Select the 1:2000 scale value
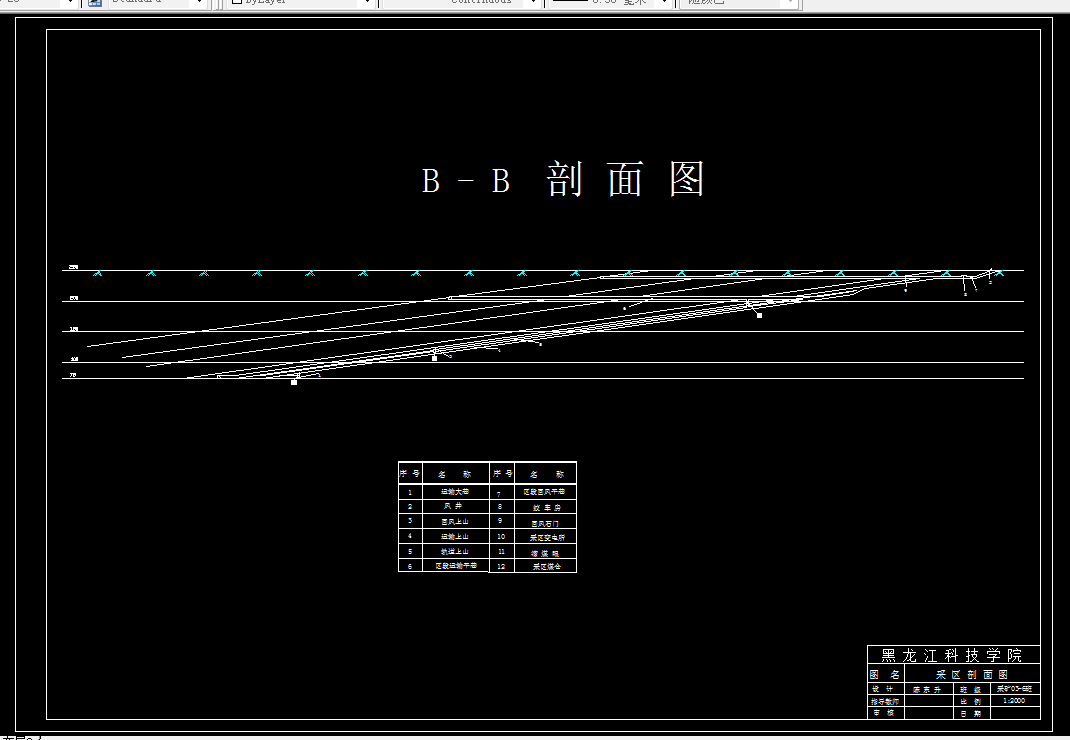 point(1014,700)
